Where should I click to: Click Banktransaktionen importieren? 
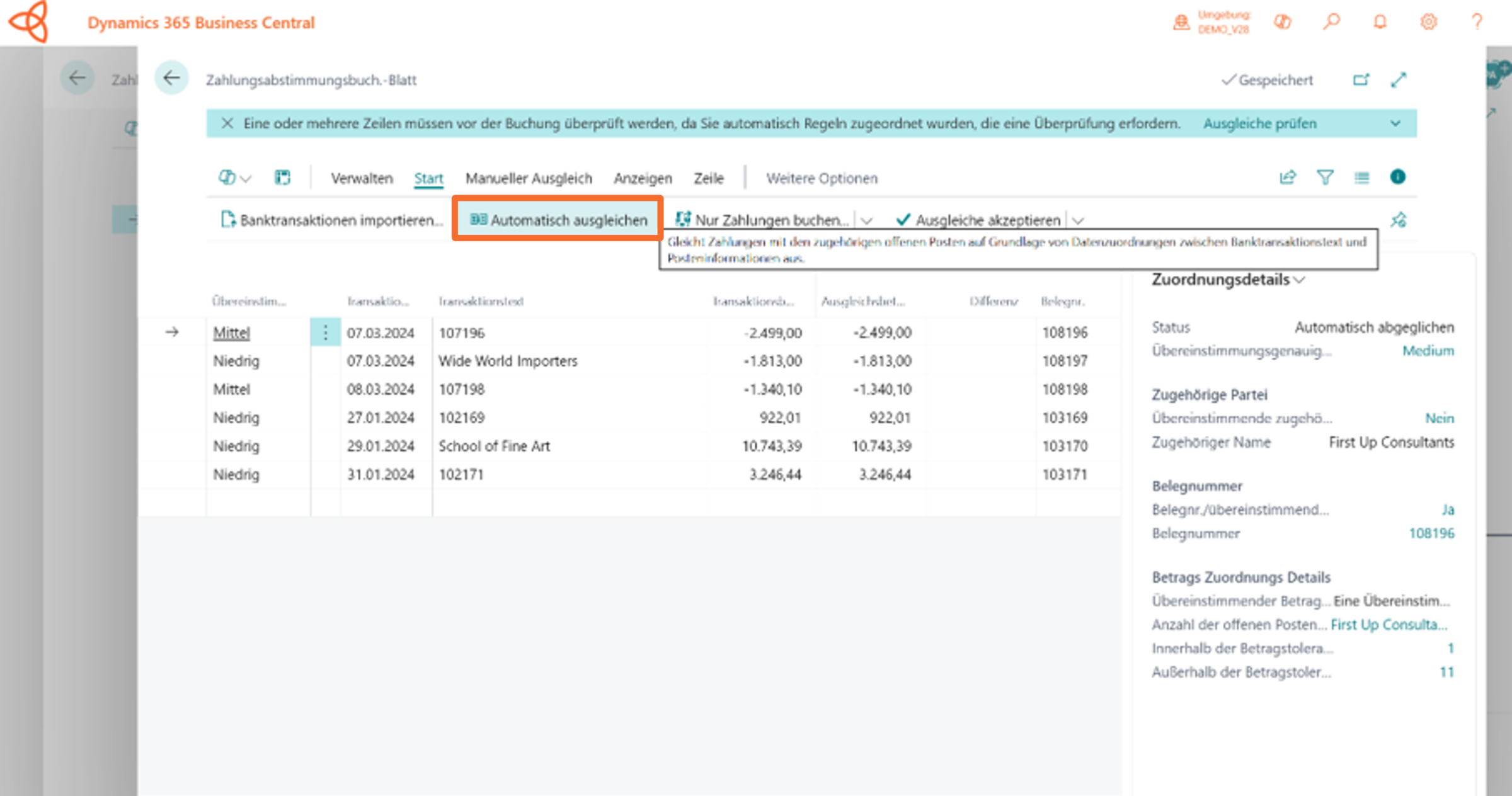point(332,220)
